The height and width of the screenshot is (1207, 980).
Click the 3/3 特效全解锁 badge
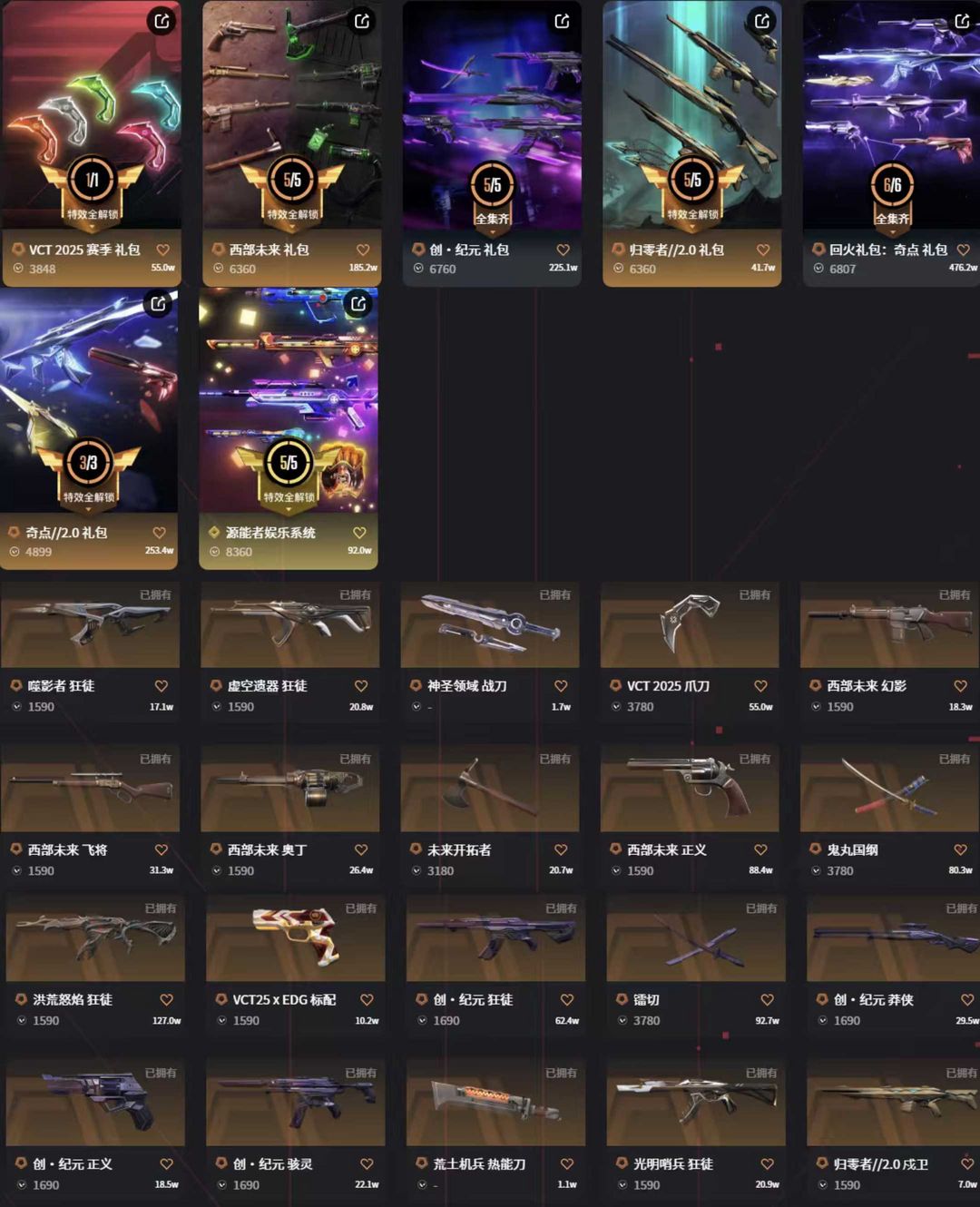click(89, 472)
